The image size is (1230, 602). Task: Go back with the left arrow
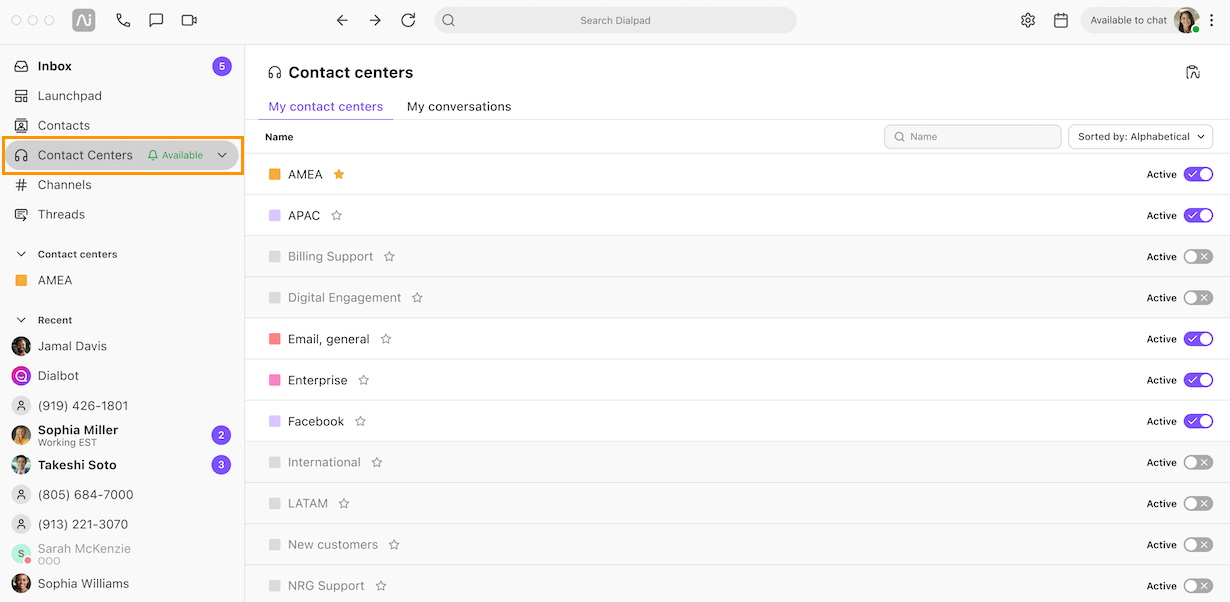point(342,20)
